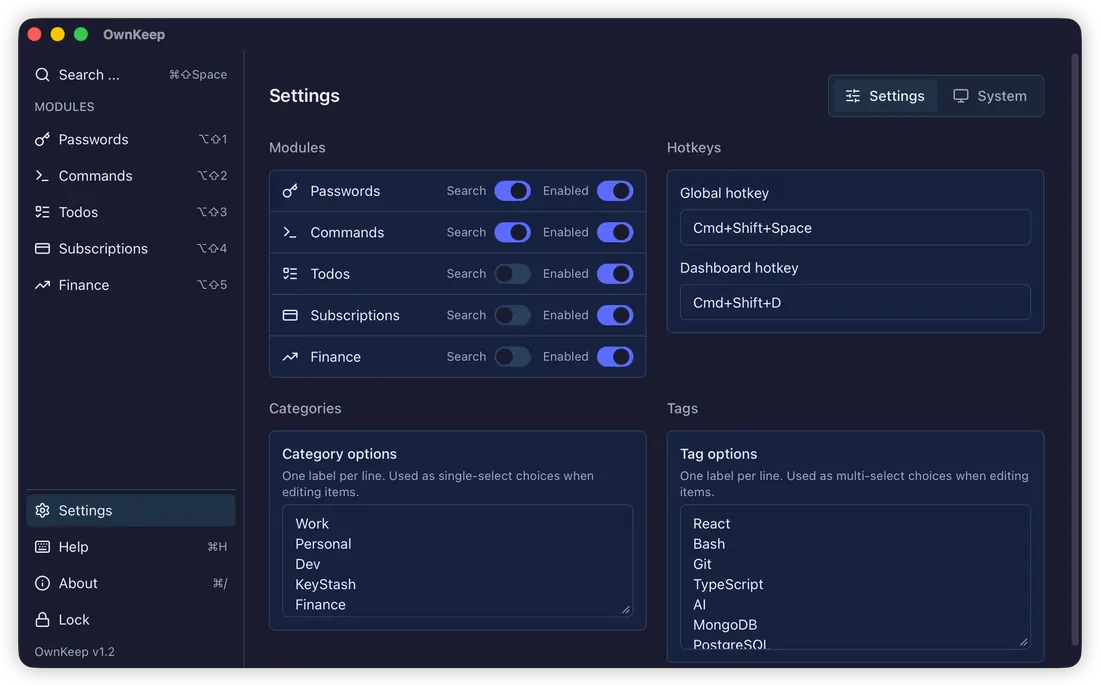This screenshot has height=686, width=1100.
Task: Focus the sidebar Search field
Action: (130, 74)
